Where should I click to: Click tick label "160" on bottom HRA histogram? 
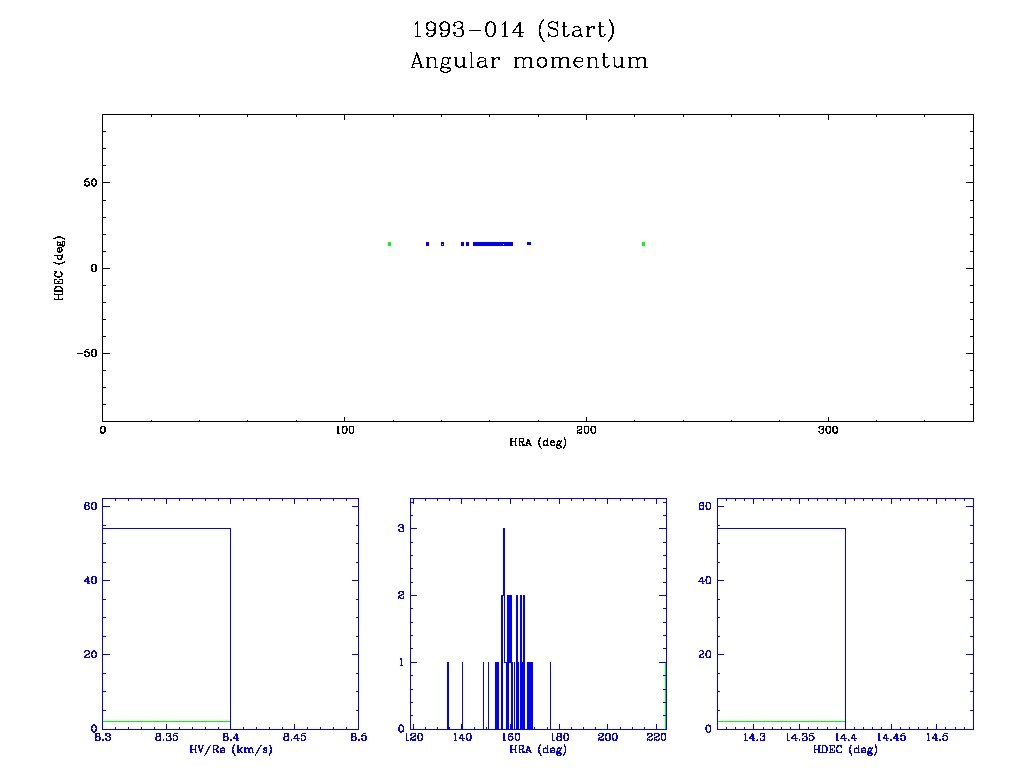[x=511, y=737]
